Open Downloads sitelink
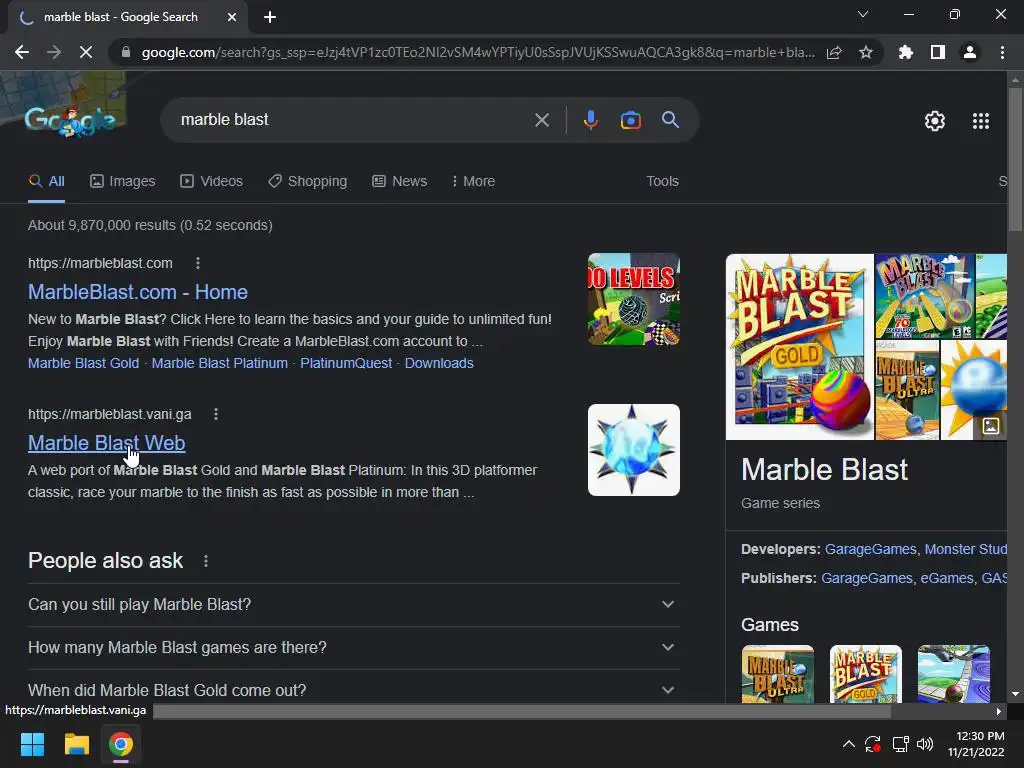Image resolution: width=1024 pixels, height=768 pixels. pos(439,363)
